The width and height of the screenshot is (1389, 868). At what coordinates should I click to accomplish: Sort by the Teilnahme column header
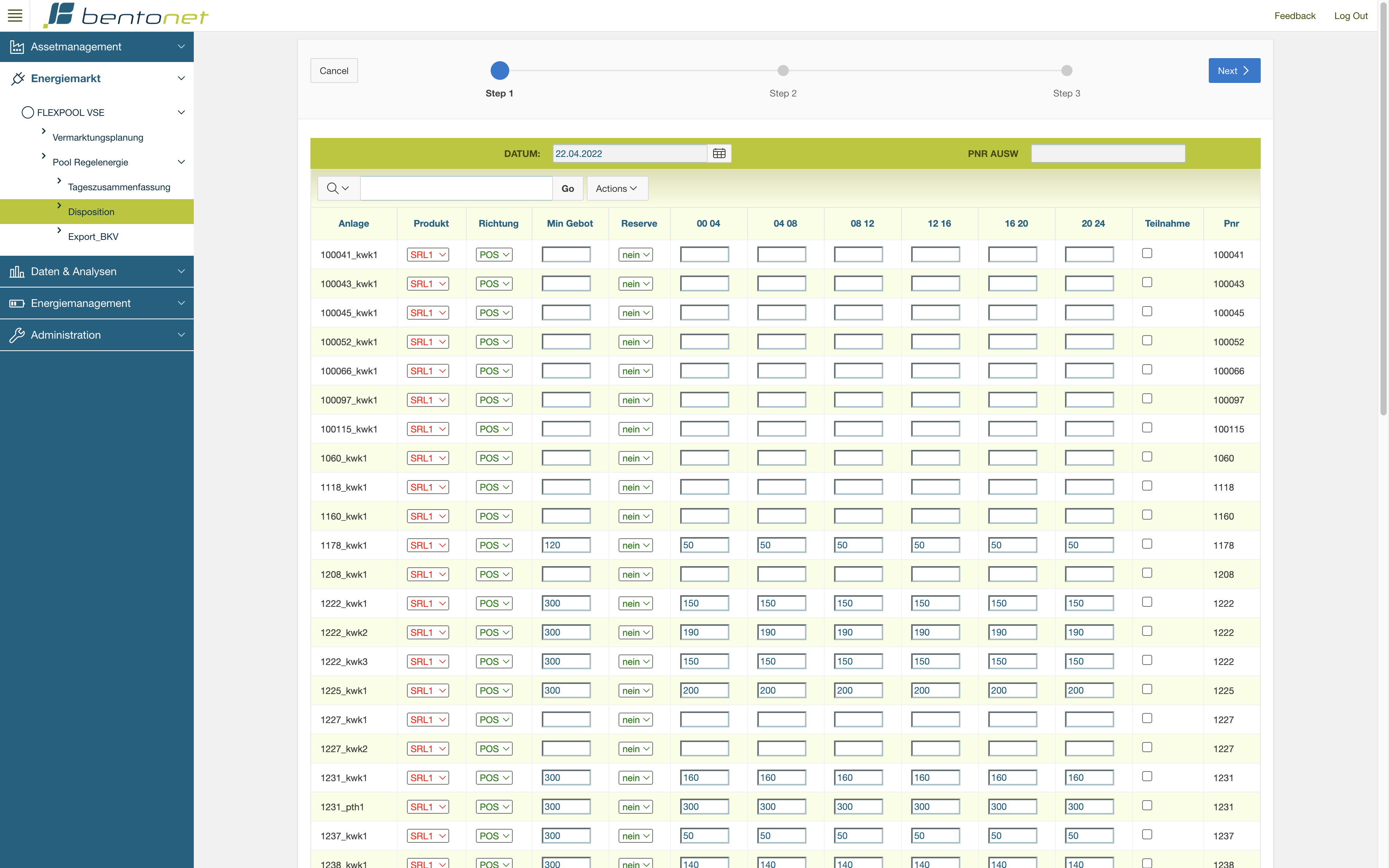pos(1167,223)
